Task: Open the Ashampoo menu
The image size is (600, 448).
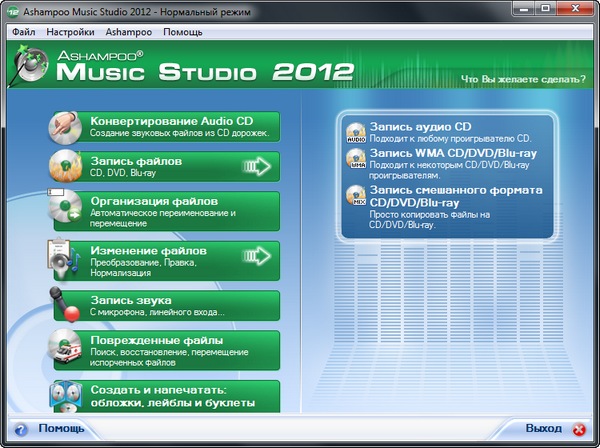Action: coord(128,32)
